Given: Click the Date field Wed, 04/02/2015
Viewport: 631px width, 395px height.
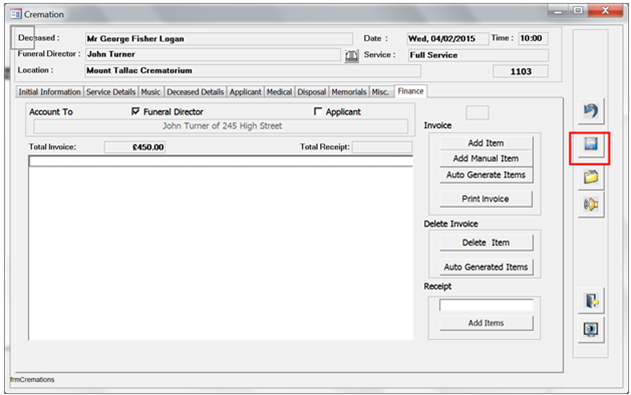Looking at the screenshot, I should pyautogui.click(x=447, y=39).
